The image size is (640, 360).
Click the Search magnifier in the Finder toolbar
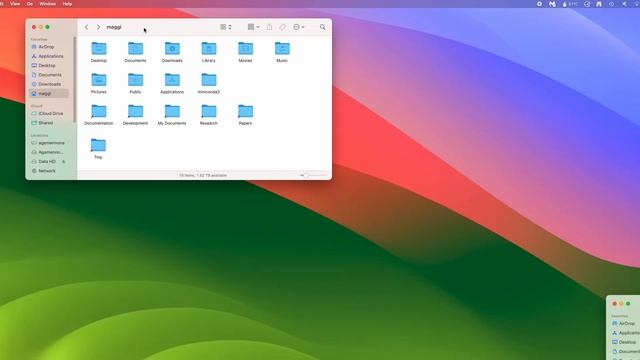322,27
